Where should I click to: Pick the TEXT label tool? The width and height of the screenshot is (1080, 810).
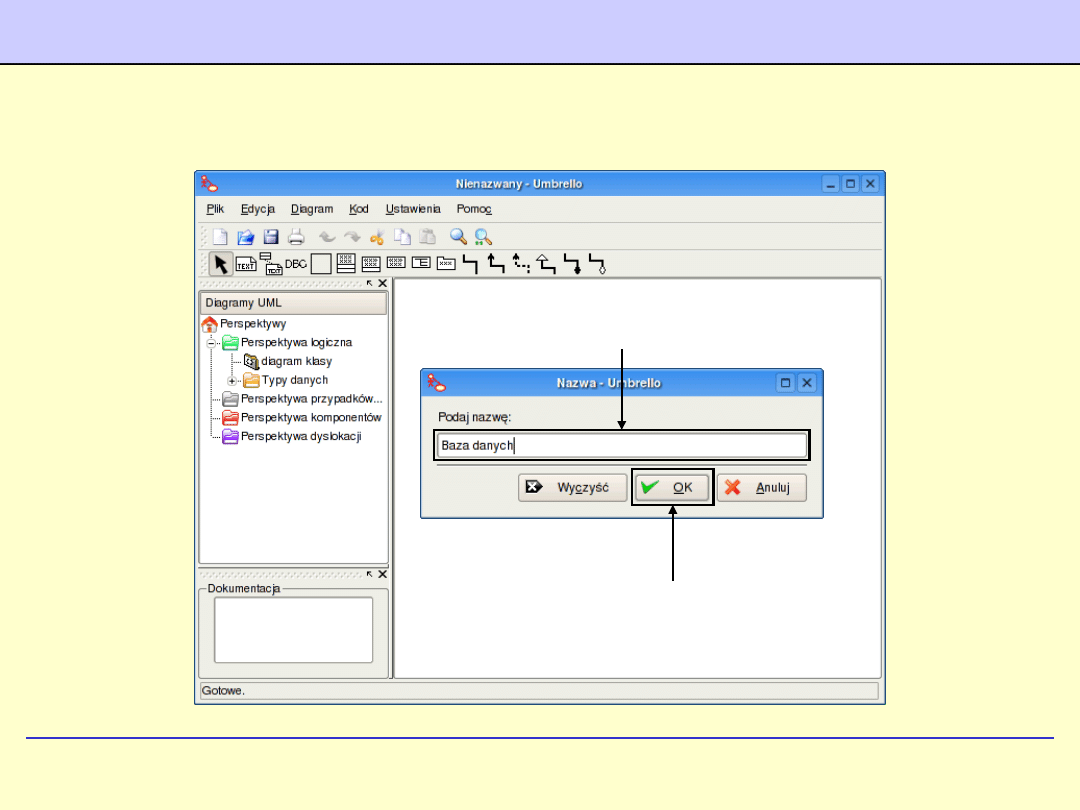(246, 264)
